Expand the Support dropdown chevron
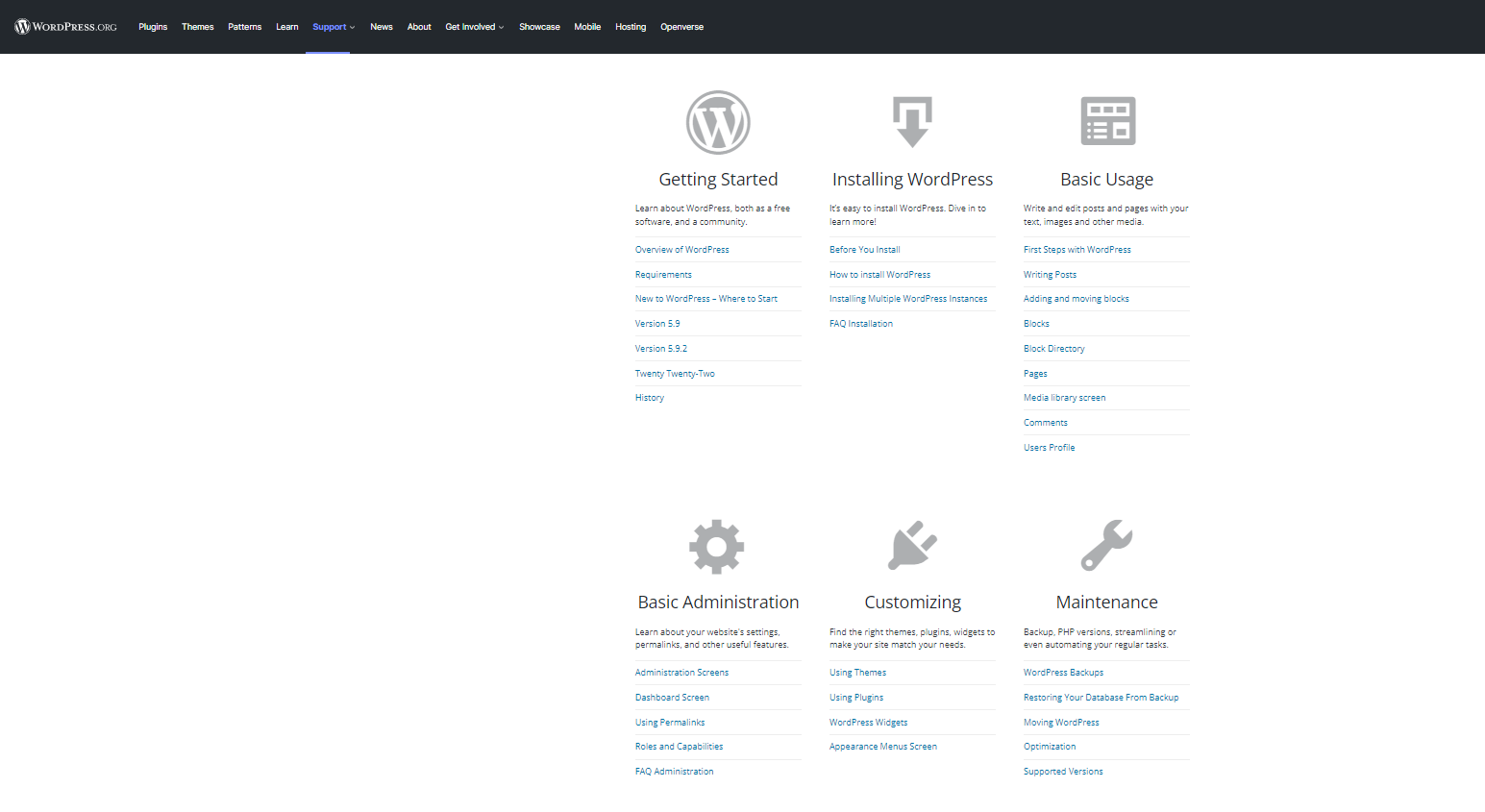Viewport: 1485px width, 812px height. click(353, 27)
